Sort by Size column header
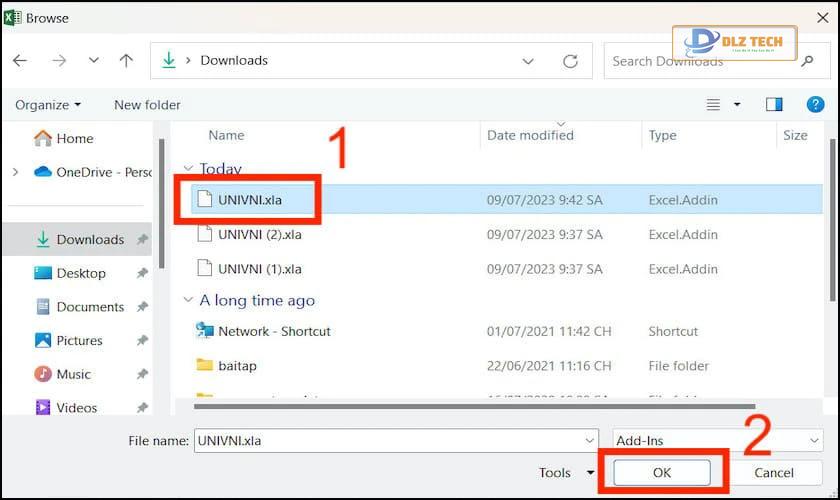Image resolution: width=840 pixels, height=500 pixels. [x=795, y=135]
